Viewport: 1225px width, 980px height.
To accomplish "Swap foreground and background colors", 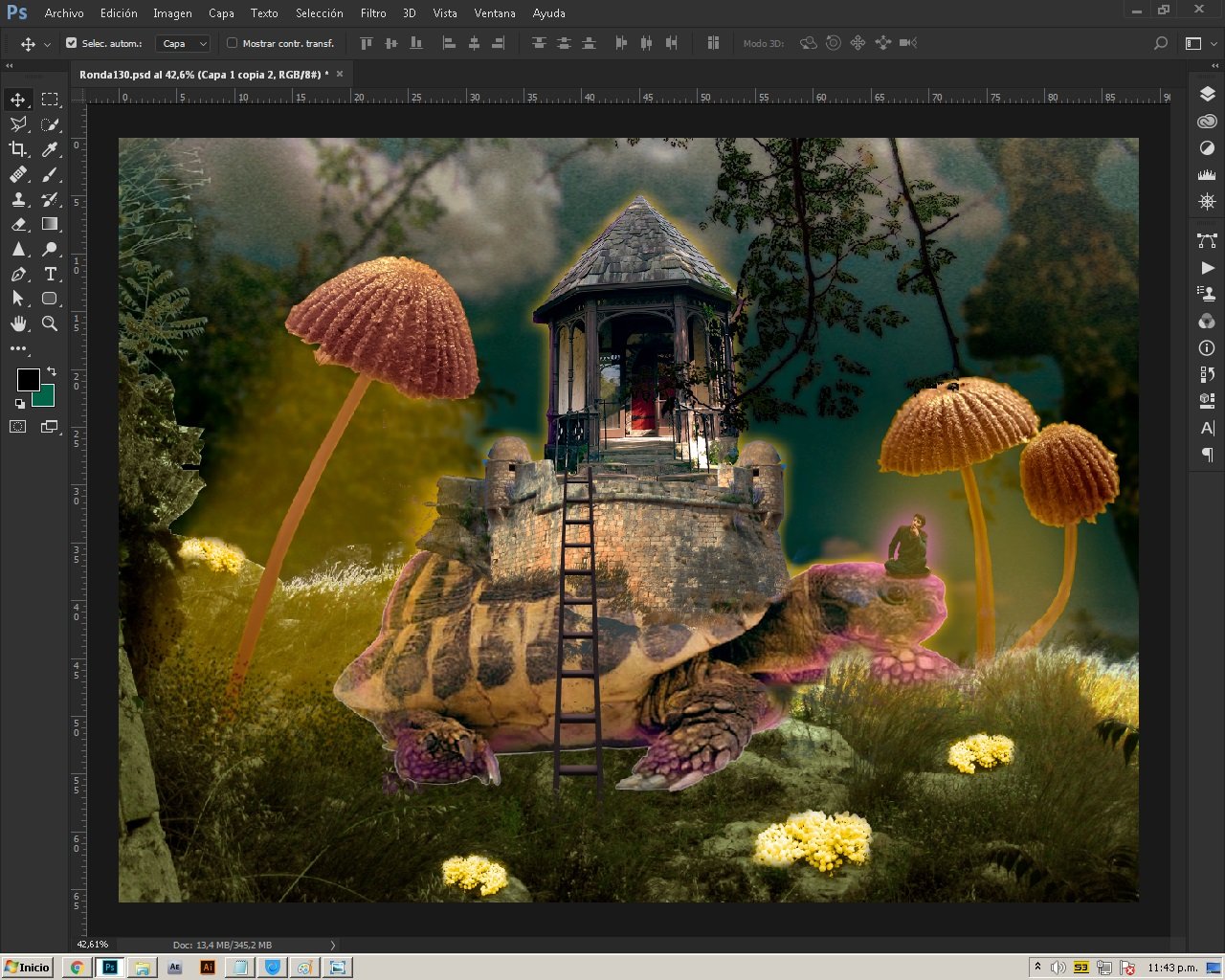I will click(x=52, y=371).
